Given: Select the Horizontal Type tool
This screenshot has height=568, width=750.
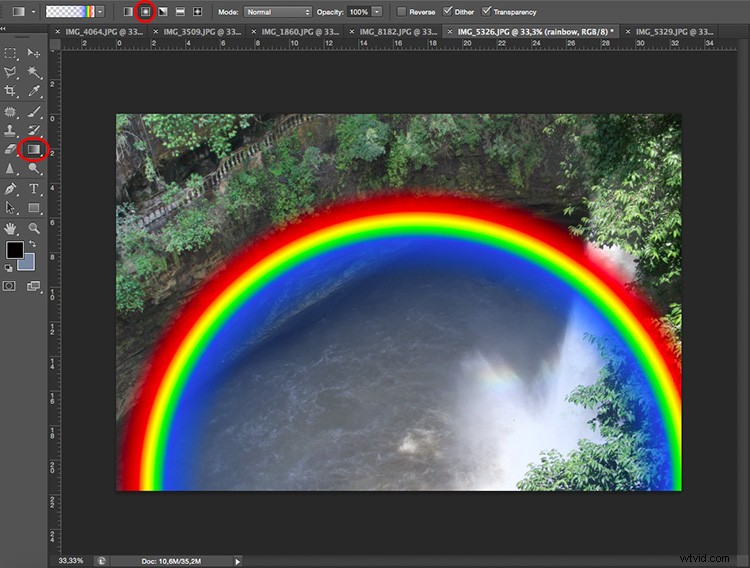Looking at the screenshot, I should pyautogui.click(x=33, y=189).
